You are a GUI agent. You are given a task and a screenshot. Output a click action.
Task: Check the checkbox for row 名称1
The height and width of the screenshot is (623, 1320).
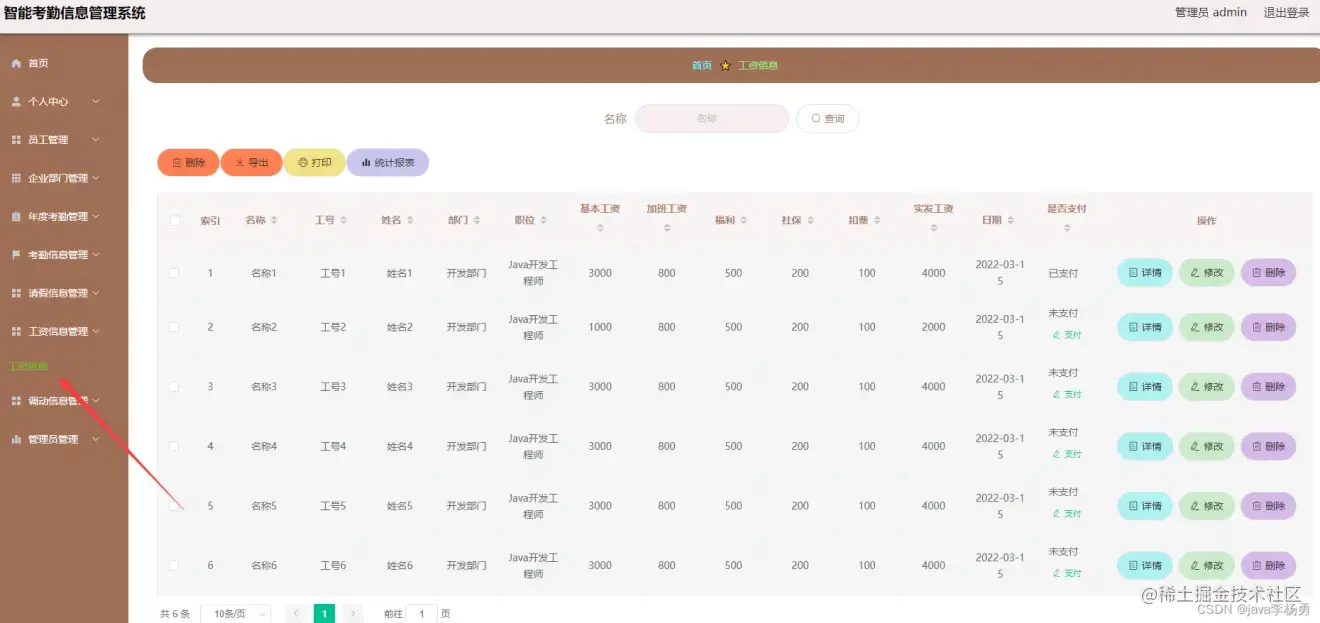click(x=175, y=273)
